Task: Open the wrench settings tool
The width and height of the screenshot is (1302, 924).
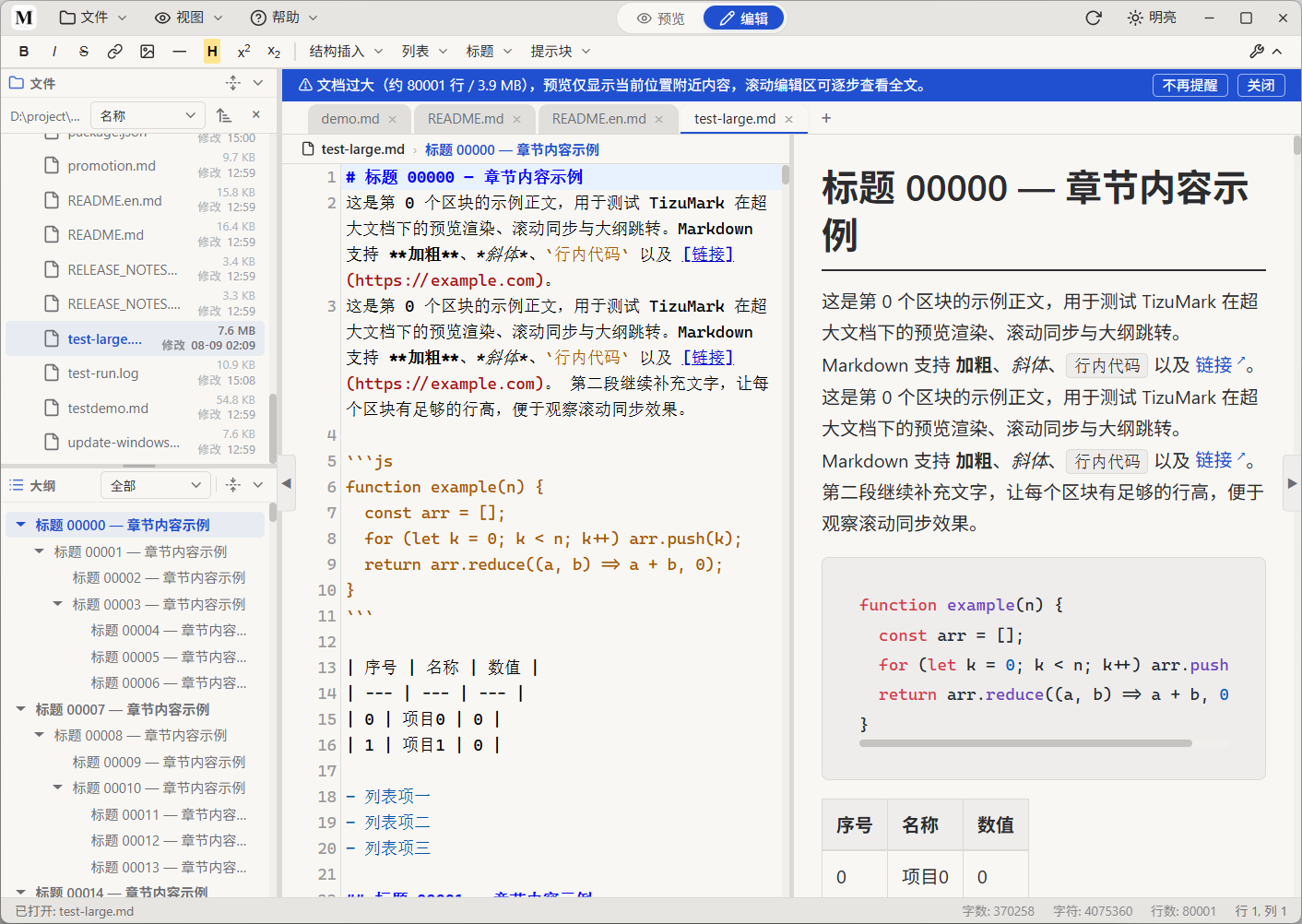Action: pos(1257,52)
